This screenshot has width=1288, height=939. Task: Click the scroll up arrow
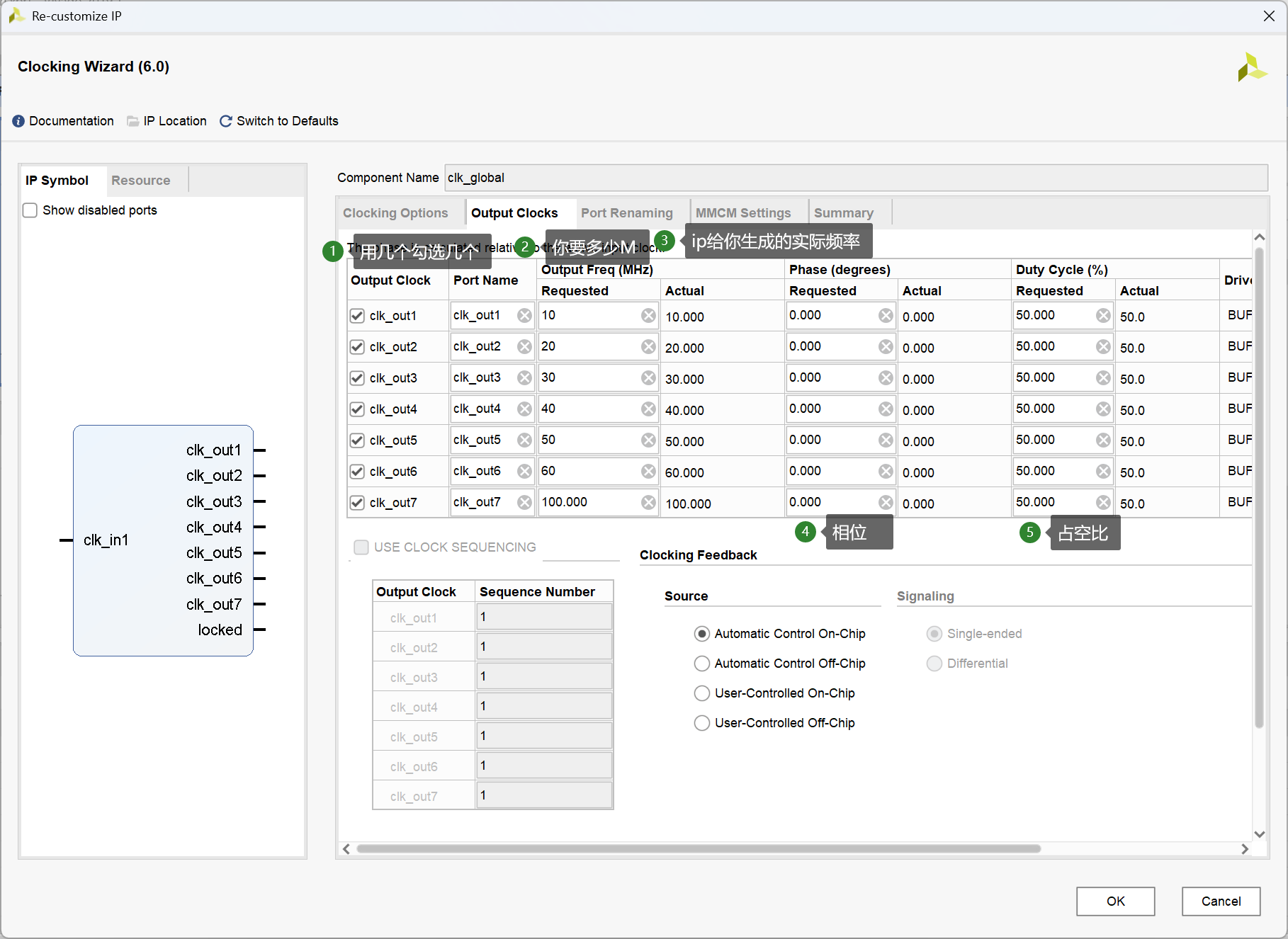pos(1259,237)
